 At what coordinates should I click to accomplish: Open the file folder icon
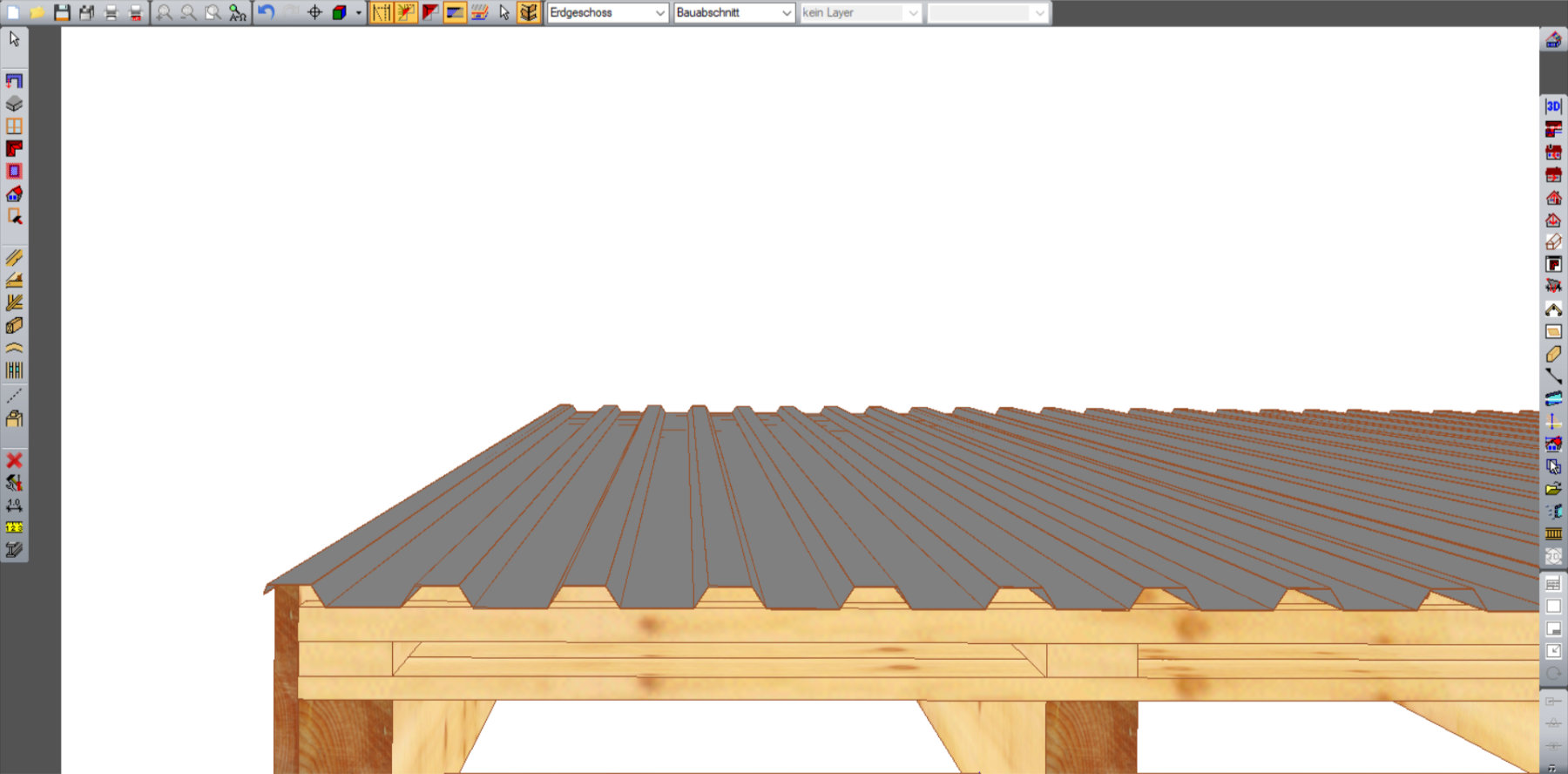[x=37, y=12]
